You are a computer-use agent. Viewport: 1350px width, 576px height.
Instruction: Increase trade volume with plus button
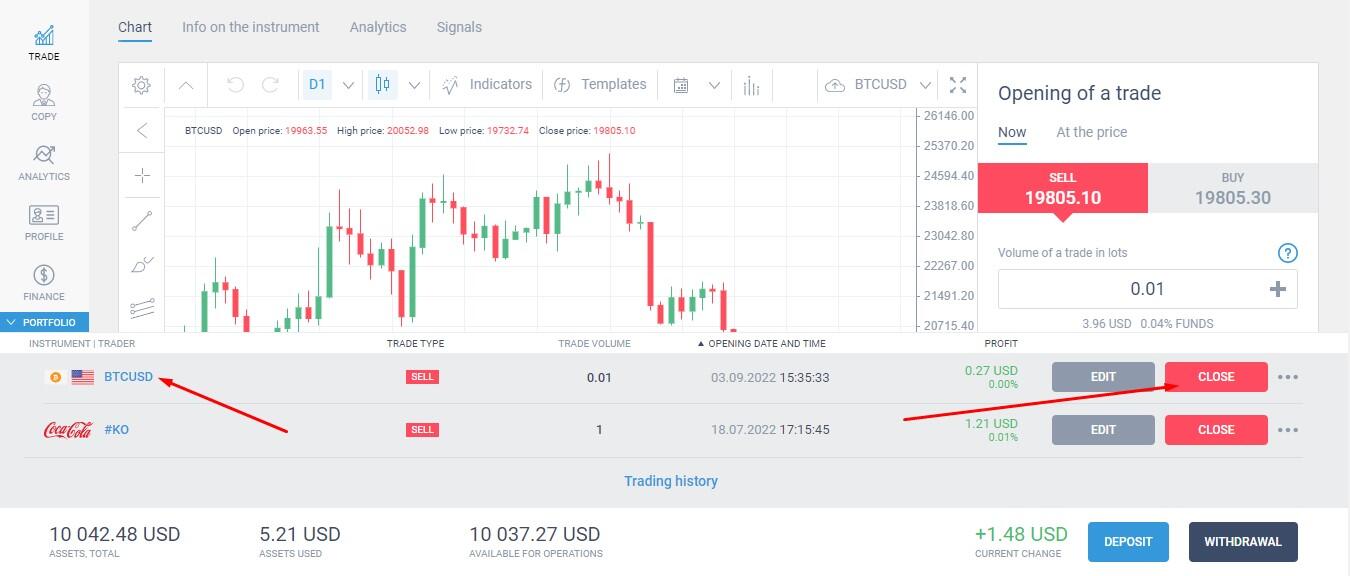click(x=1277, y=289)
